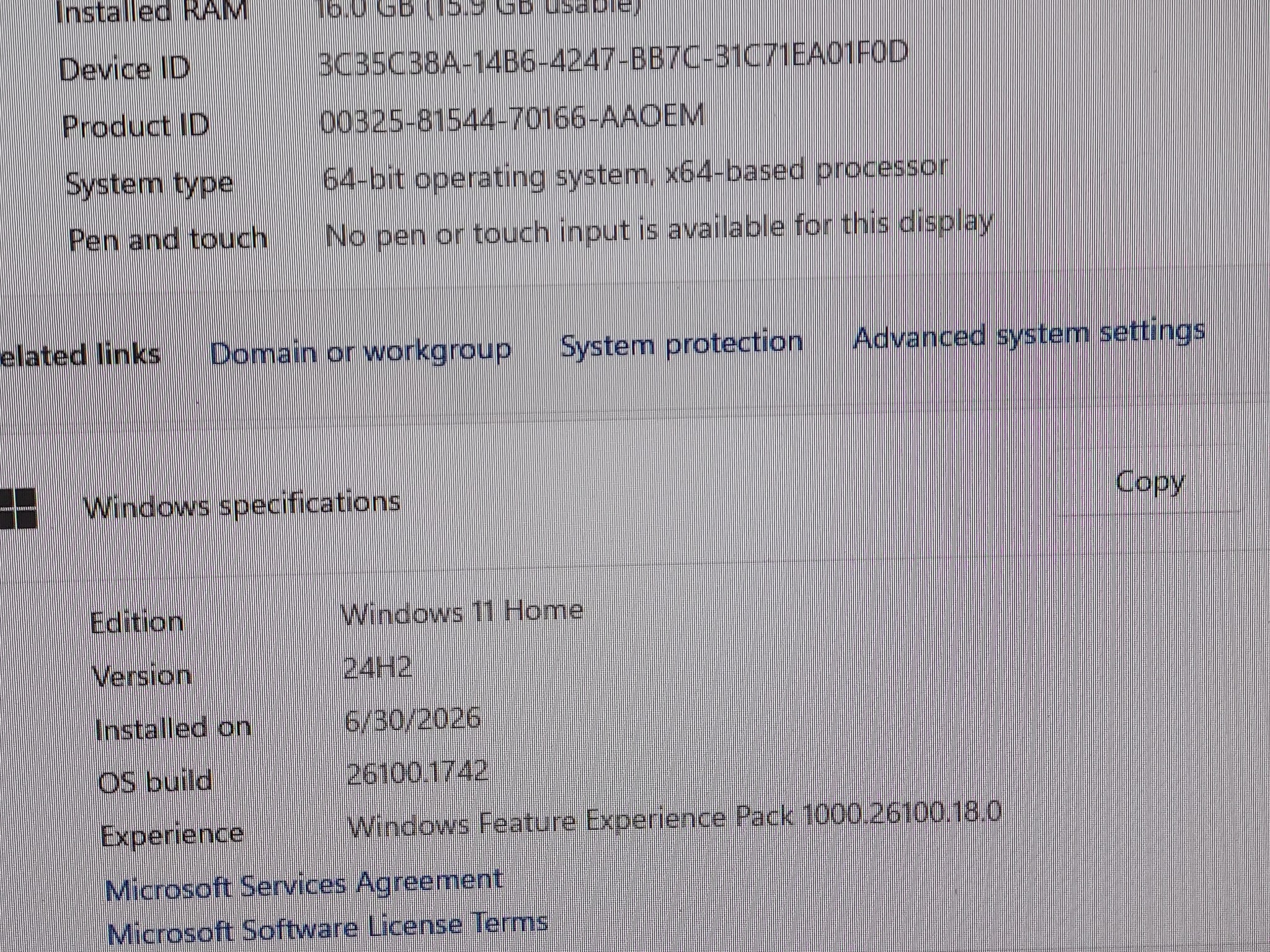The image size is (1270, 952).
Task: Select the Windows specifications heading
Action: pos(242,505)
